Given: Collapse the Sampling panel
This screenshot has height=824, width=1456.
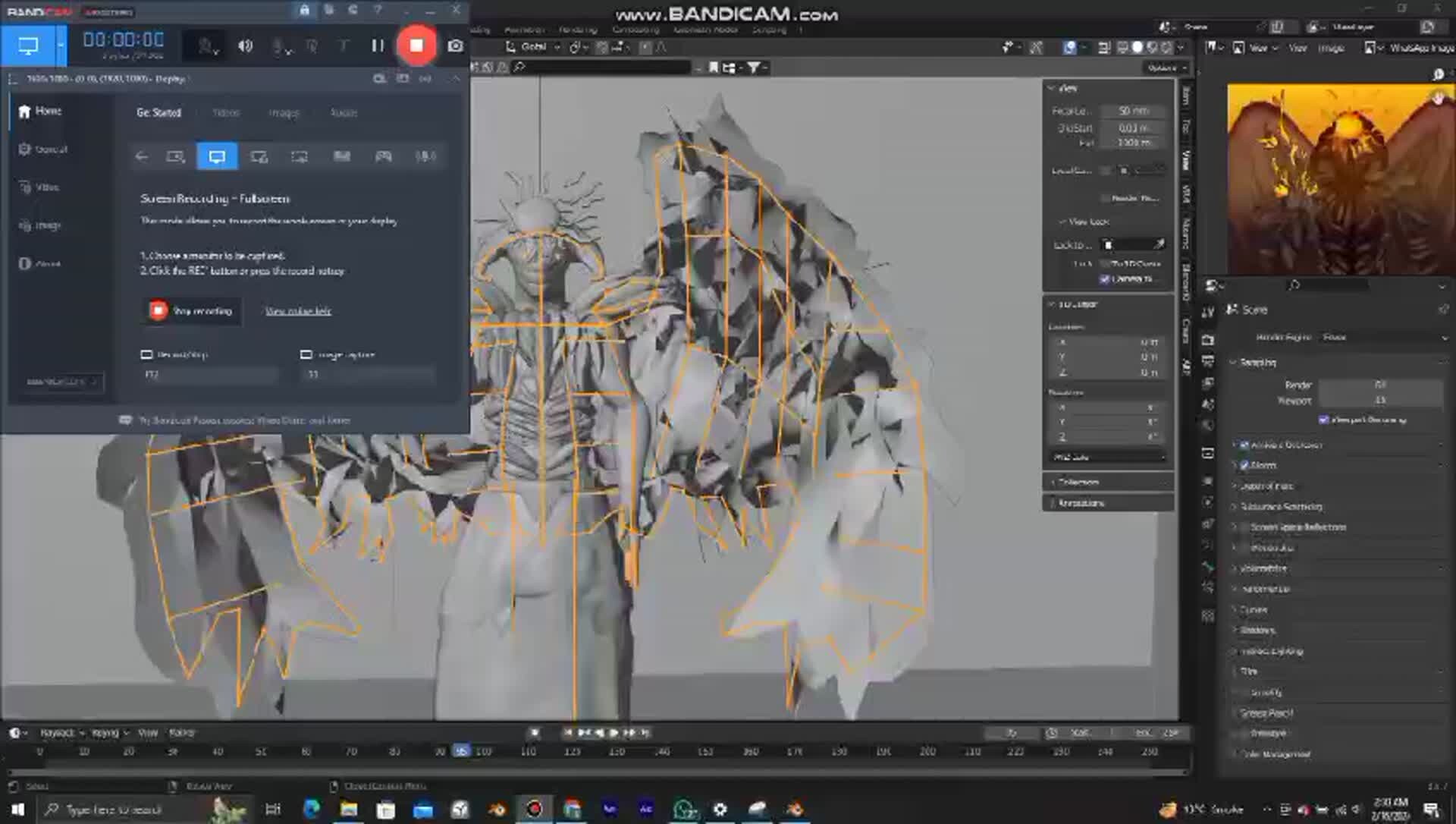Looking at the screenshot, I should click(x=1234, y=363).
